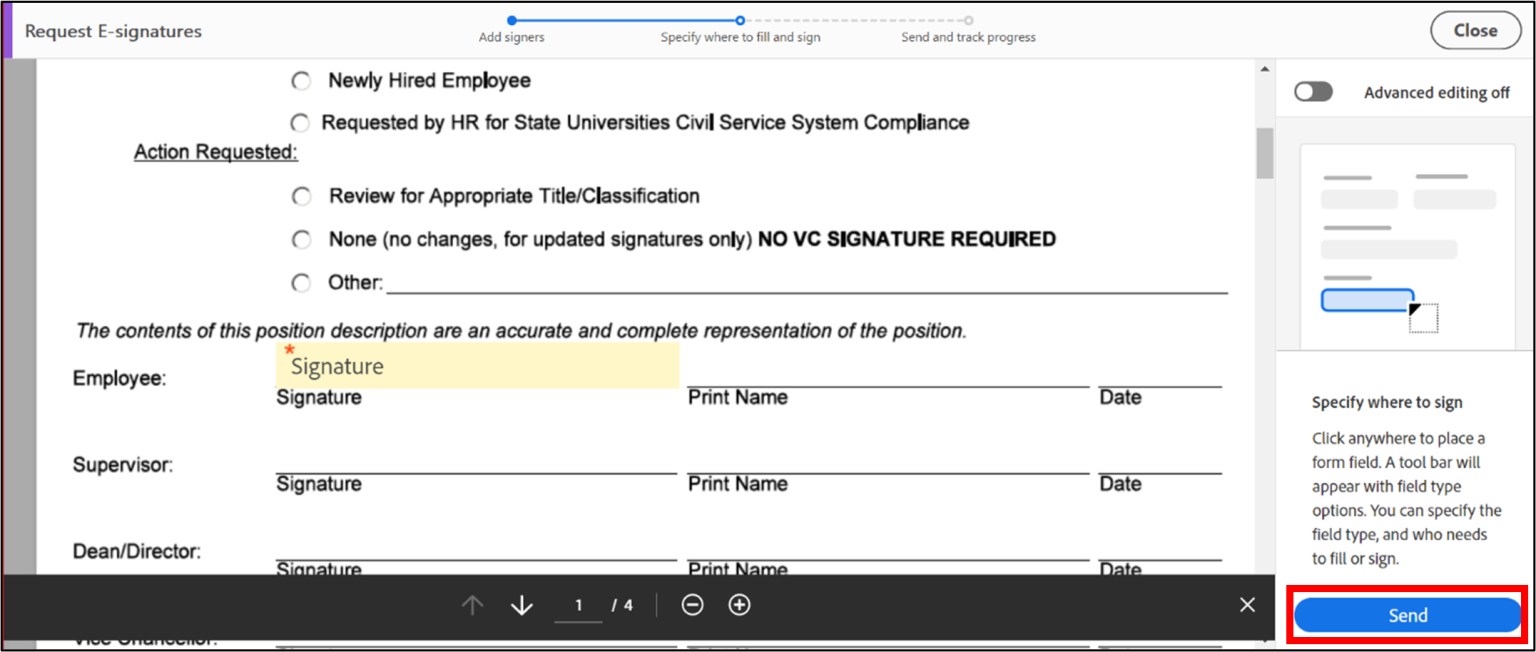Click the Send and track progress step circle

coord(968,19)
